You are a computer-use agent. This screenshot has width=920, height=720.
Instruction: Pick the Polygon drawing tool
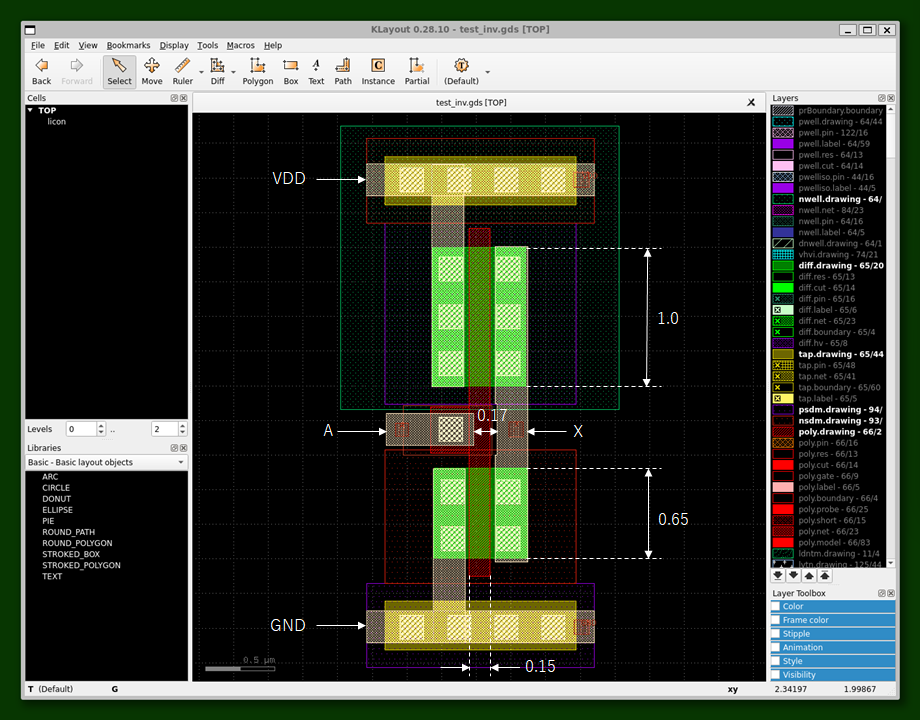coord(258,72)
